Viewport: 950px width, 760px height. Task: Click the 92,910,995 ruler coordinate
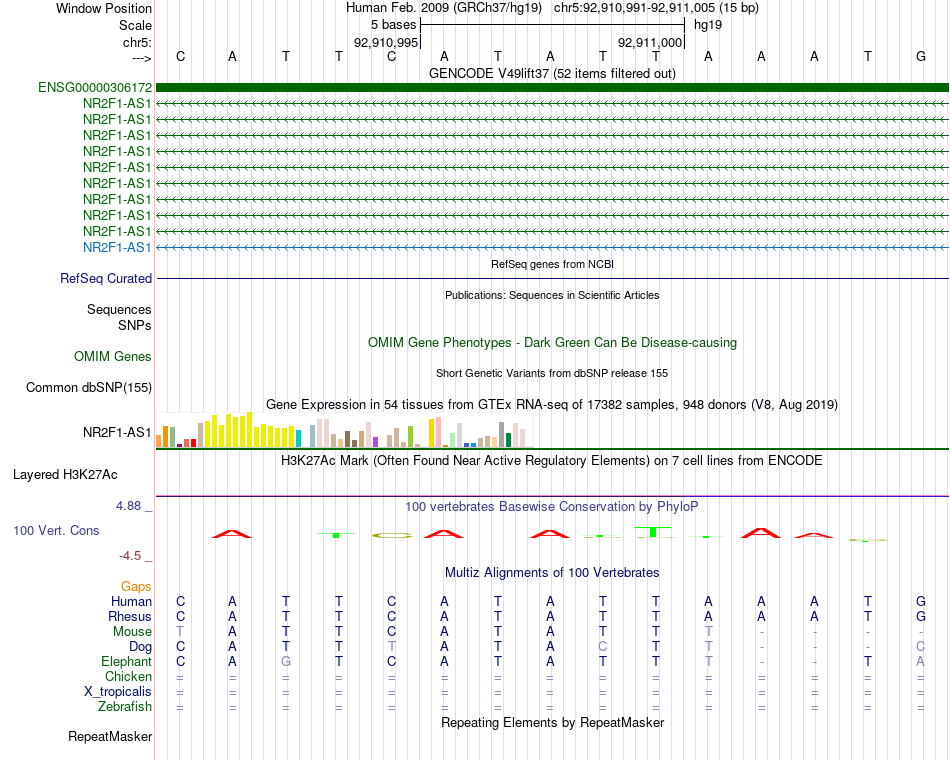pyautogui.click(x=386, y=42)
